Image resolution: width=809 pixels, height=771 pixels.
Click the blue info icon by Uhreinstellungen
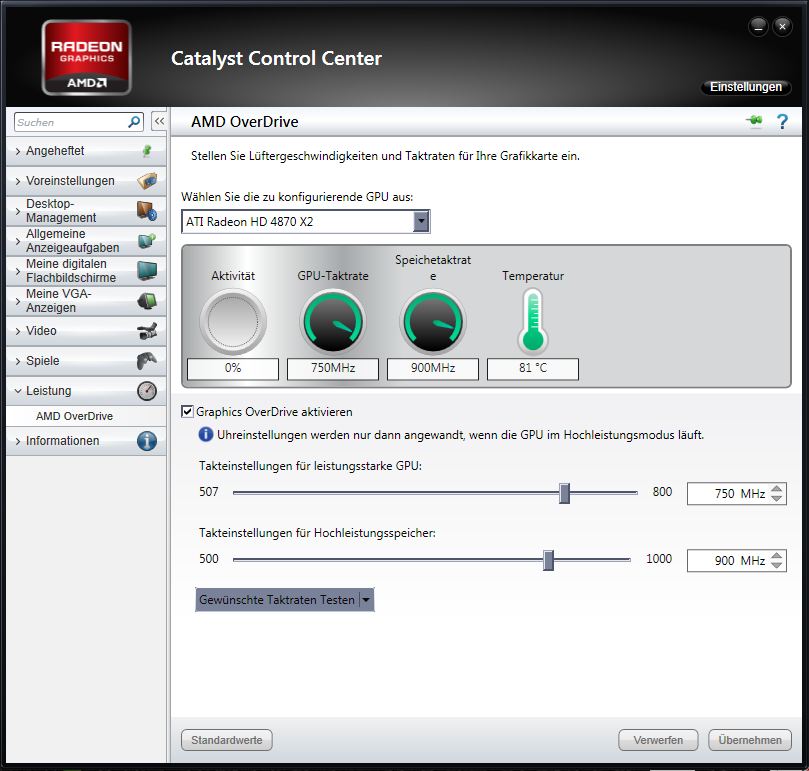[x=205, y=435]
